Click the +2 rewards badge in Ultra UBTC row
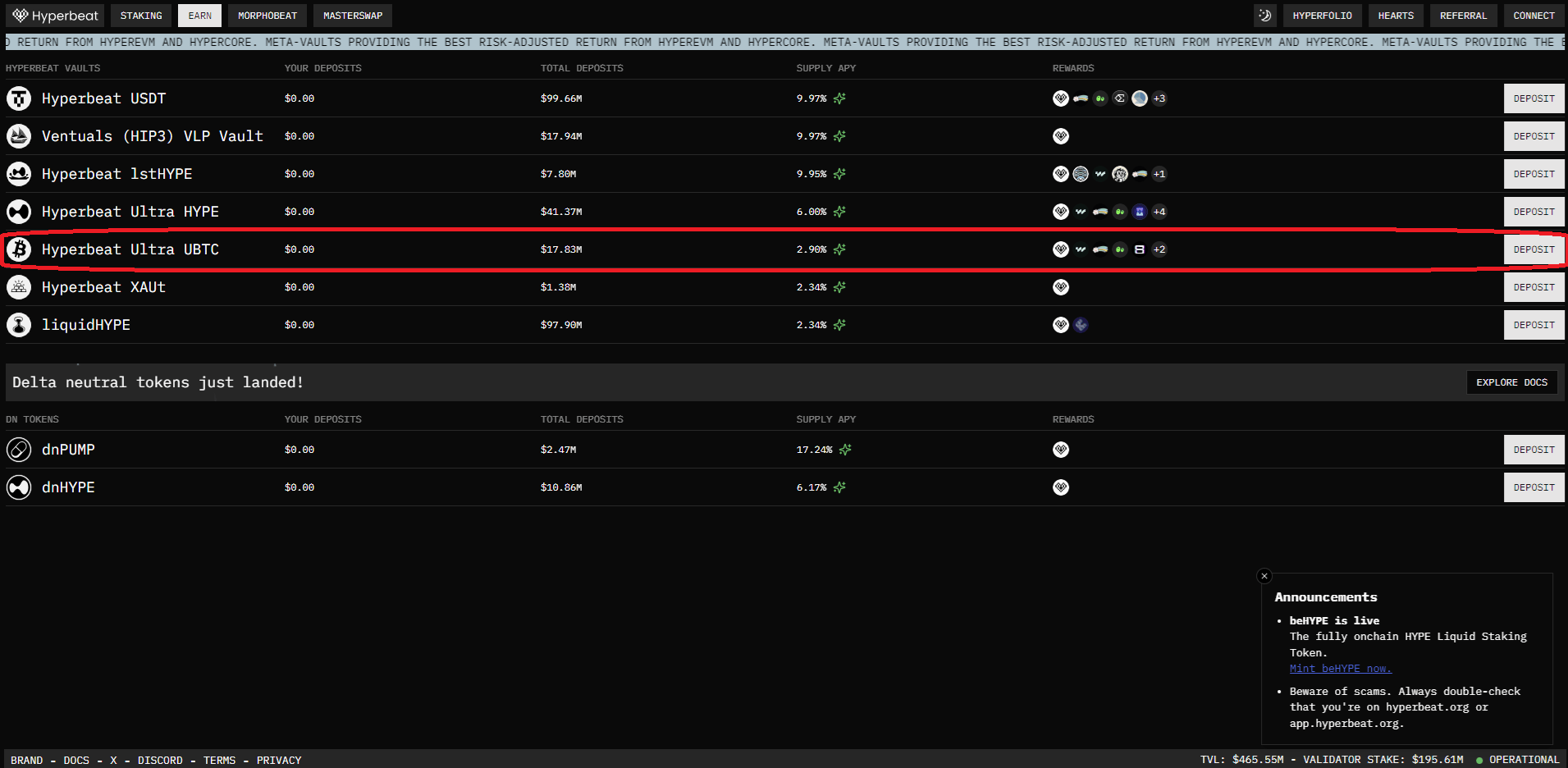Viewport: 1568px width, 768px height. pyautogui.click(x=1159, y=249)
